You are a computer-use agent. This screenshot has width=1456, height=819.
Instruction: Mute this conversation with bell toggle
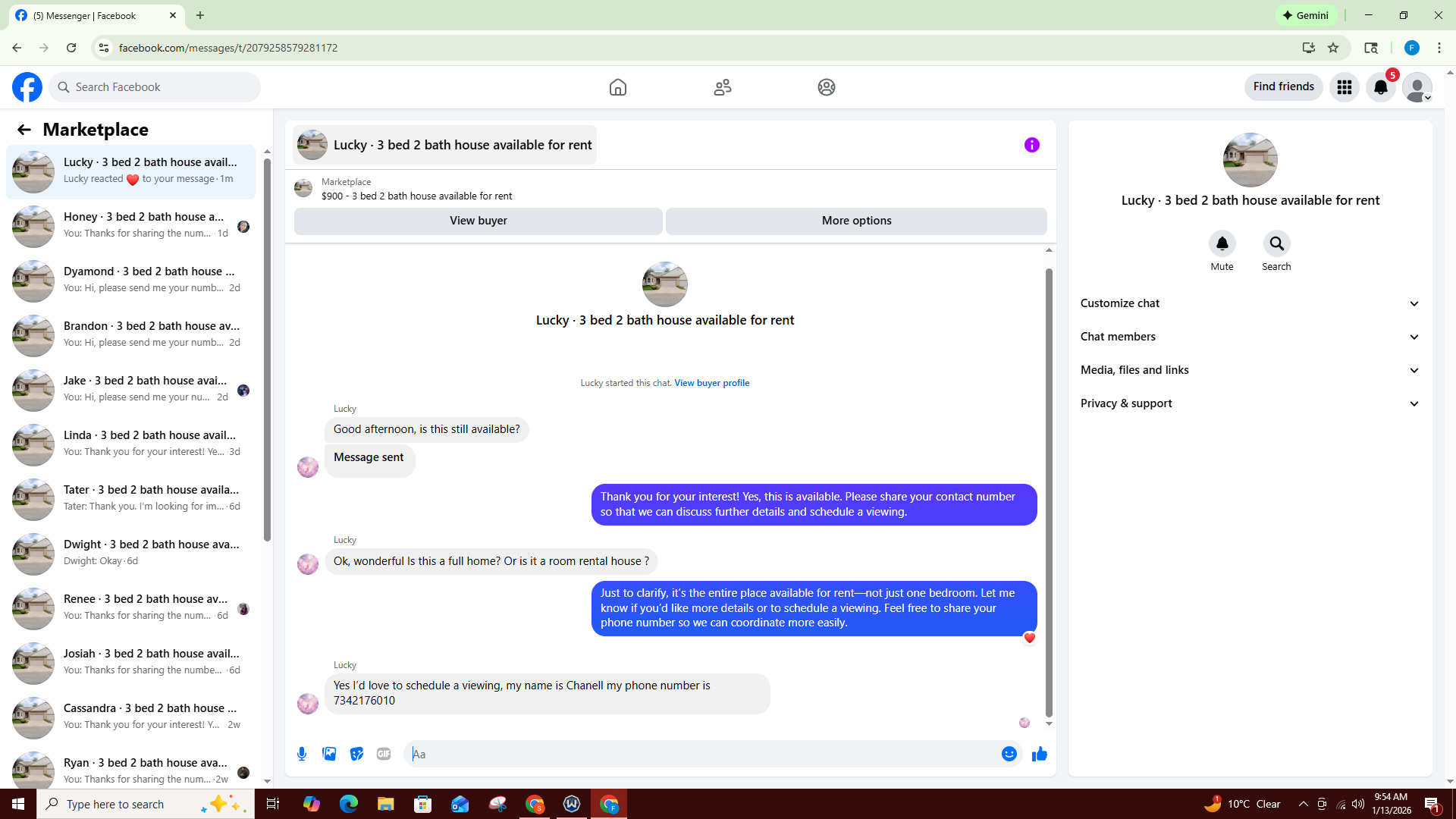[x=1222, y=244]
